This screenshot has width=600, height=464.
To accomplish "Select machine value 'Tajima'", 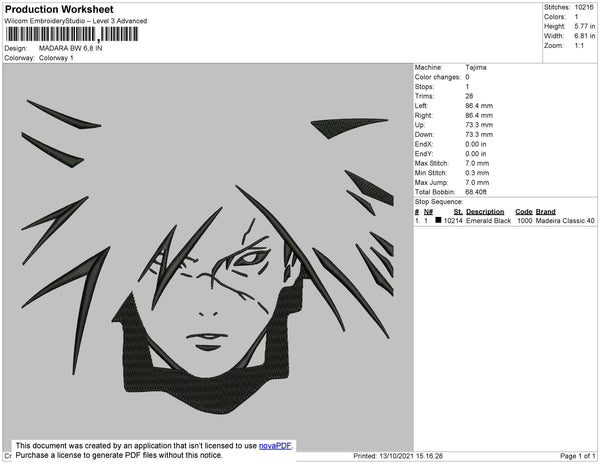I will click(x=476, y=67).
